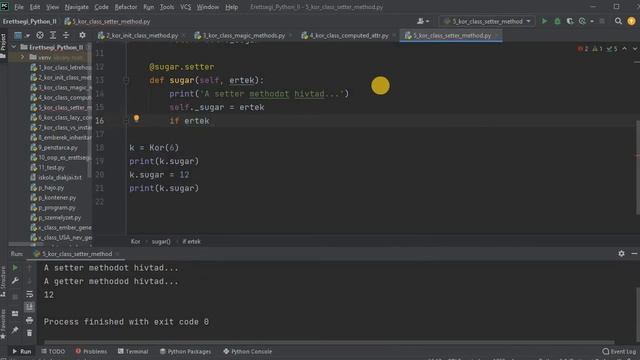This screenshot has width=640, height=360.
Task: Run with coverage from the top toolbar
Action: coord(570,21)
